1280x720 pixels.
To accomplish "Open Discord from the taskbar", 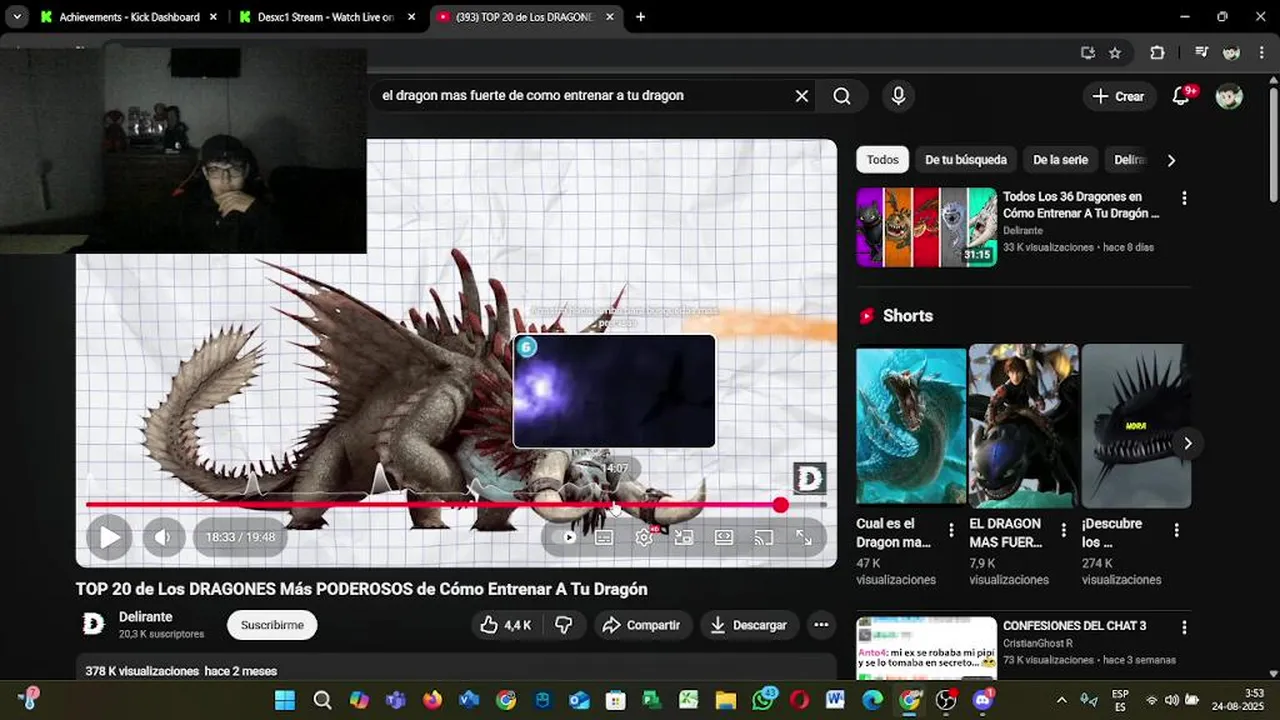I will click(981, 700).
